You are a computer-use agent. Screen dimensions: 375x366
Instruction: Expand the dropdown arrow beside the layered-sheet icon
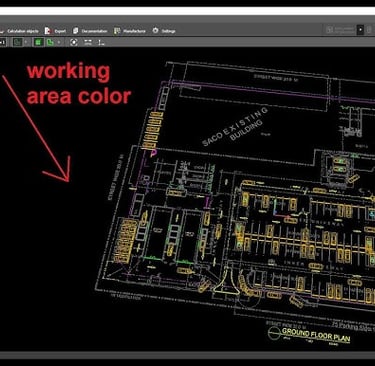59,42
